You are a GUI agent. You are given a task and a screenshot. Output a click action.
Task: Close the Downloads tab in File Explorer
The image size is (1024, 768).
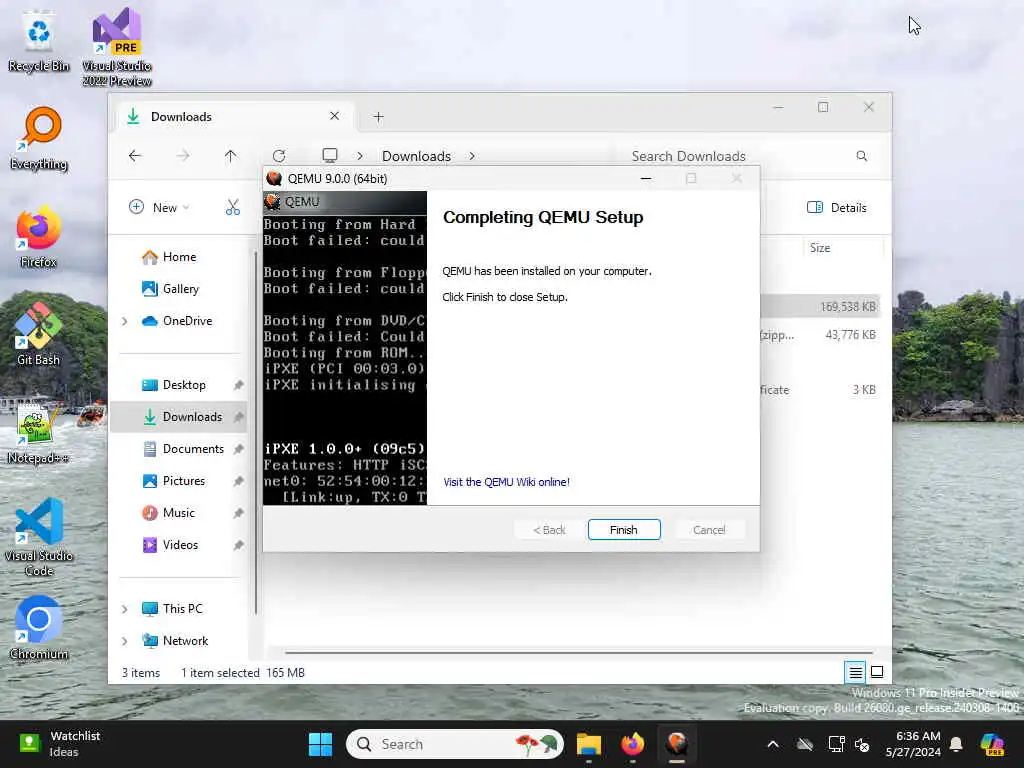[334, 116]
